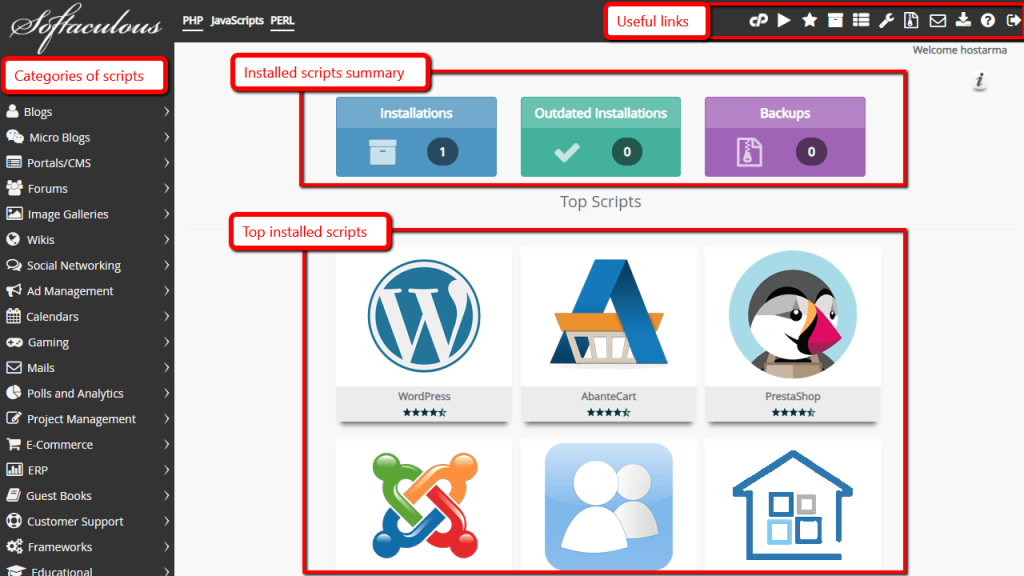Image resolution: width=1024 pixels, height=576 pixels.
Task: Switch to the PHP scripts tab
Action: tap(193, 21)
